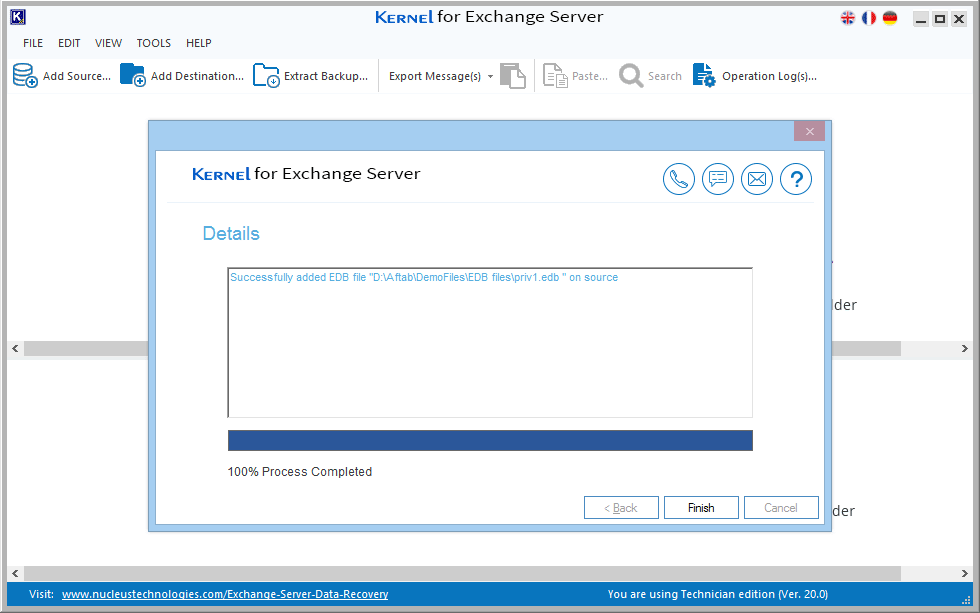Click the Back button
Screen dimensions: 980x613
[621, 507]
